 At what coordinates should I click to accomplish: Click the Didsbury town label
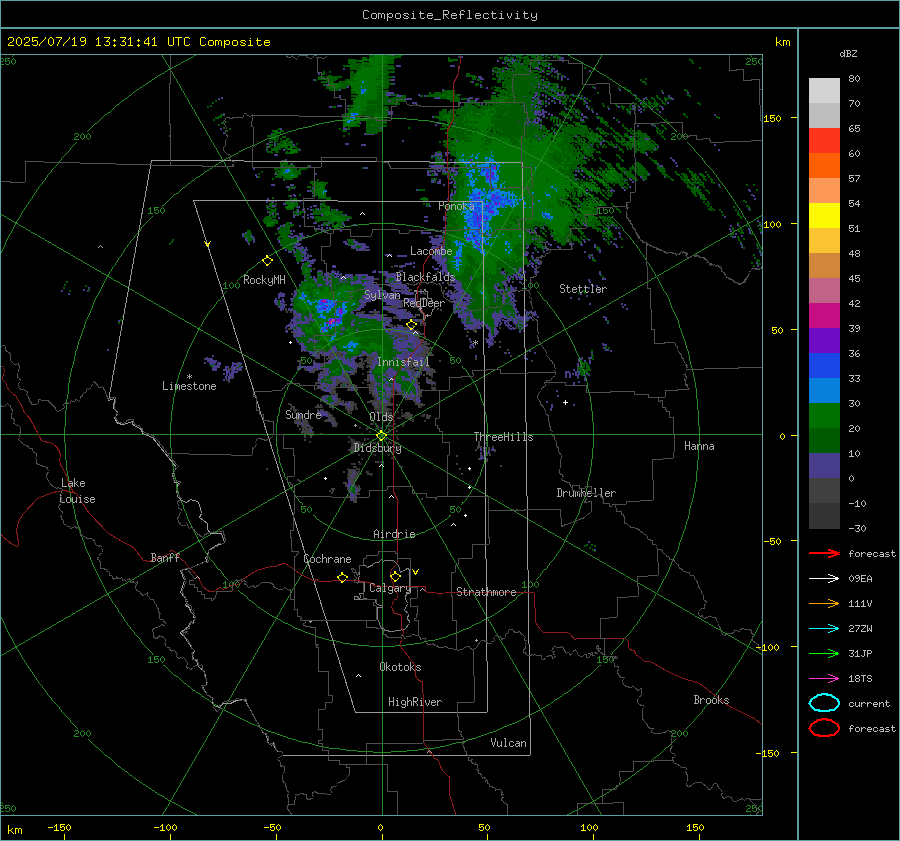[377, 448]
